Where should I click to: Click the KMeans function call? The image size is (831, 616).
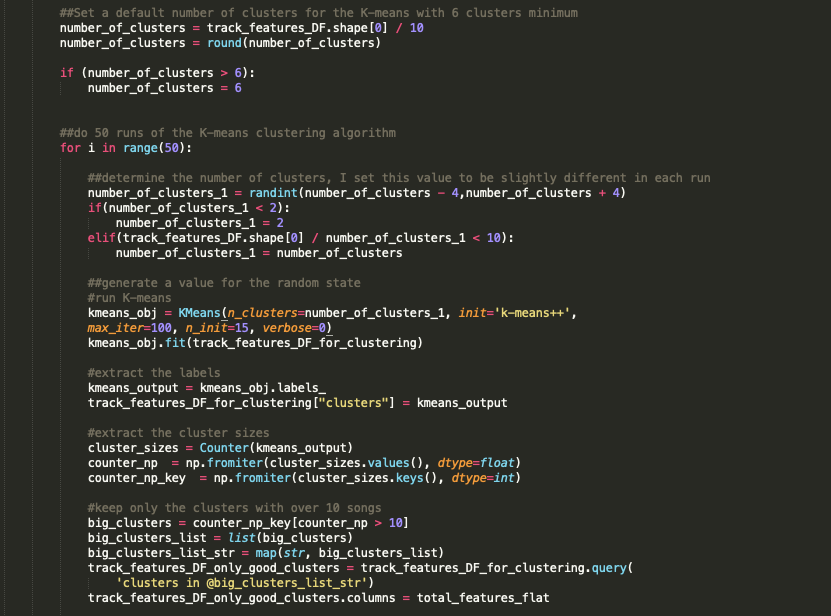coord(200,312)
